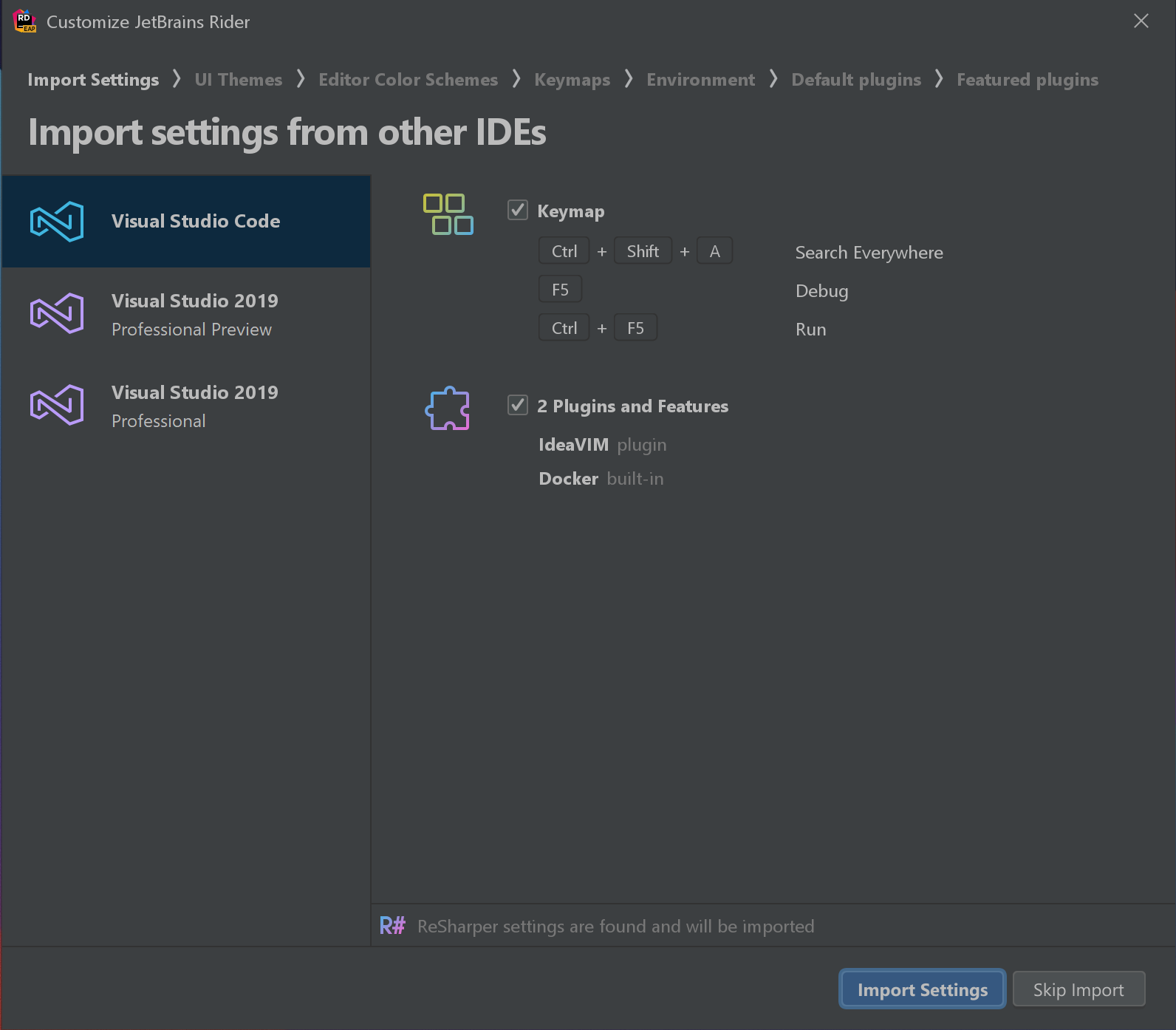This screenshot has height=1030, width=1176.
Task: Click the Keymap grid icon
Action: [x=448, y=214]
